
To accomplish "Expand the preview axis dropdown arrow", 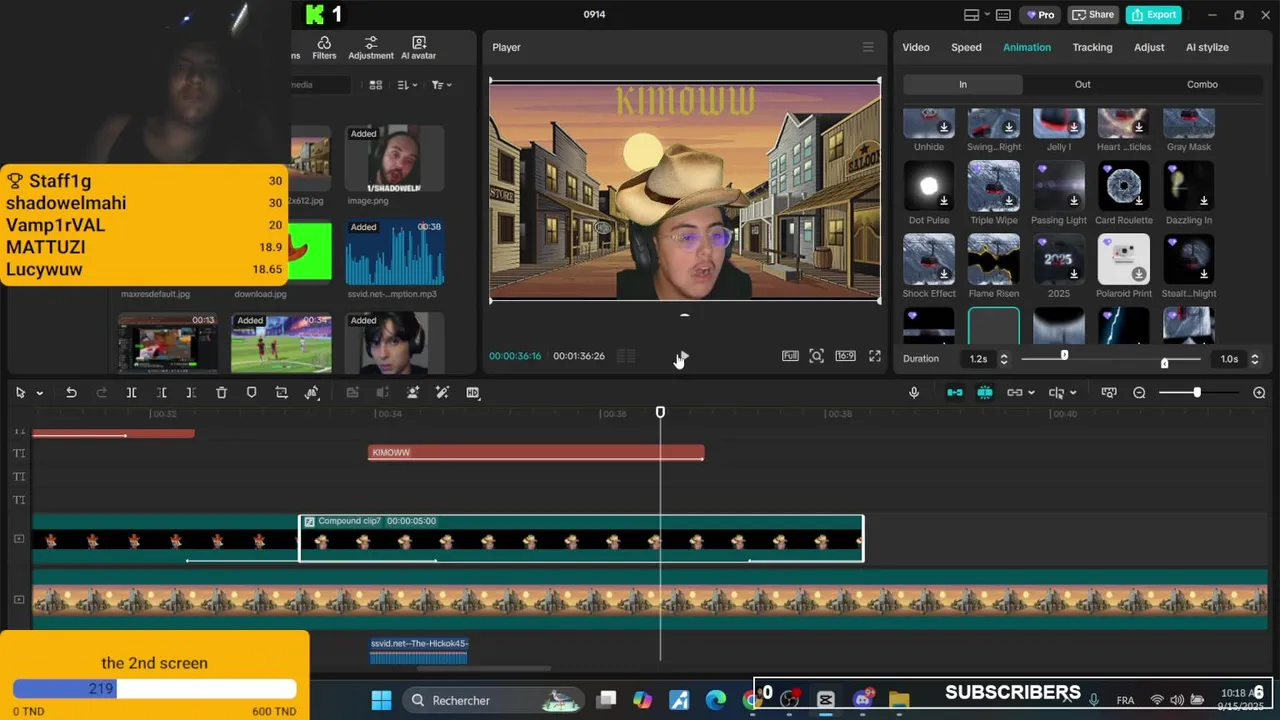I will pyautogui.click(x=1073, y=393).
